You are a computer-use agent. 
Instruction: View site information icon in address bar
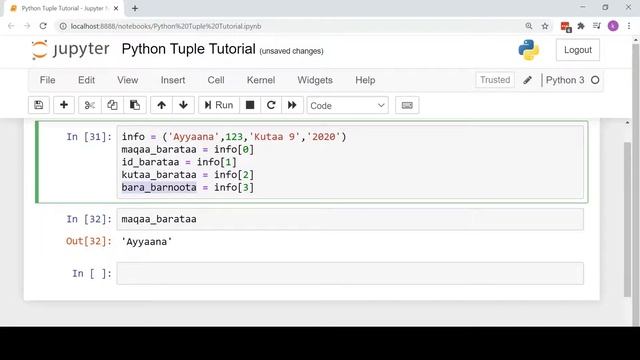(63, 26)
